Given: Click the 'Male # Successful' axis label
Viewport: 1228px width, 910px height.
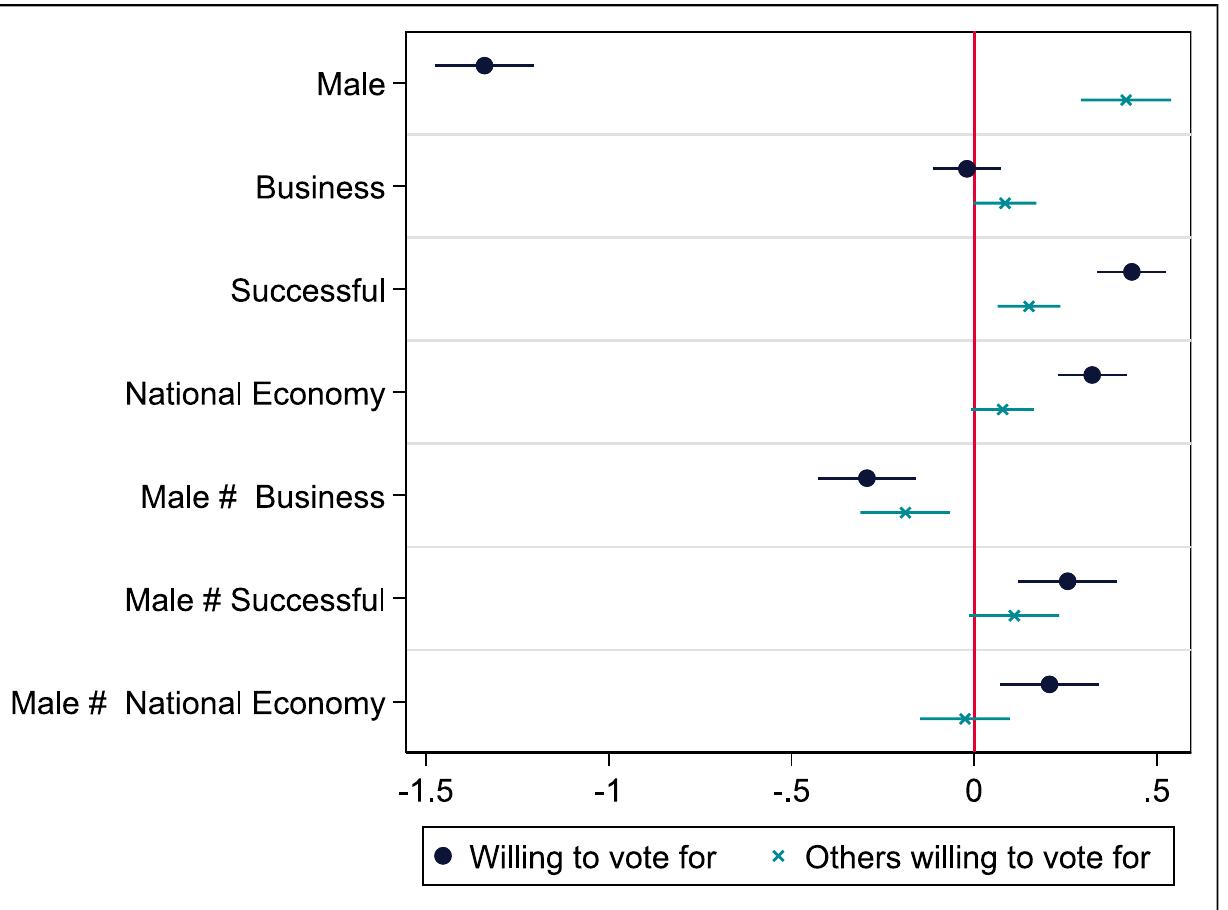Looking at the screenshot, I should click(254, 600).
